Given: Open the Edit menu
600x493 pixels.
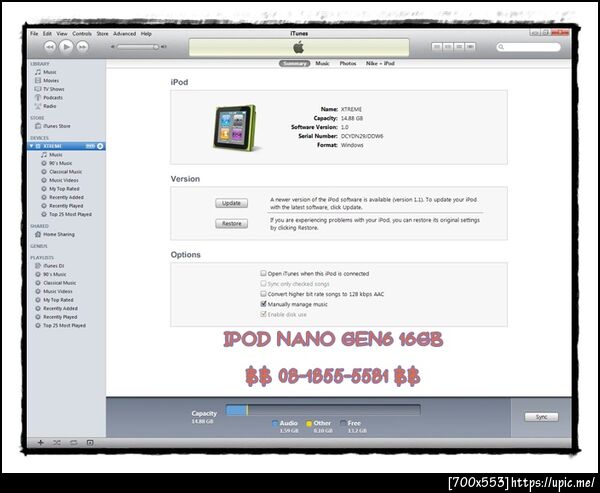Looking at the screenshot, I should coord(47,34).
